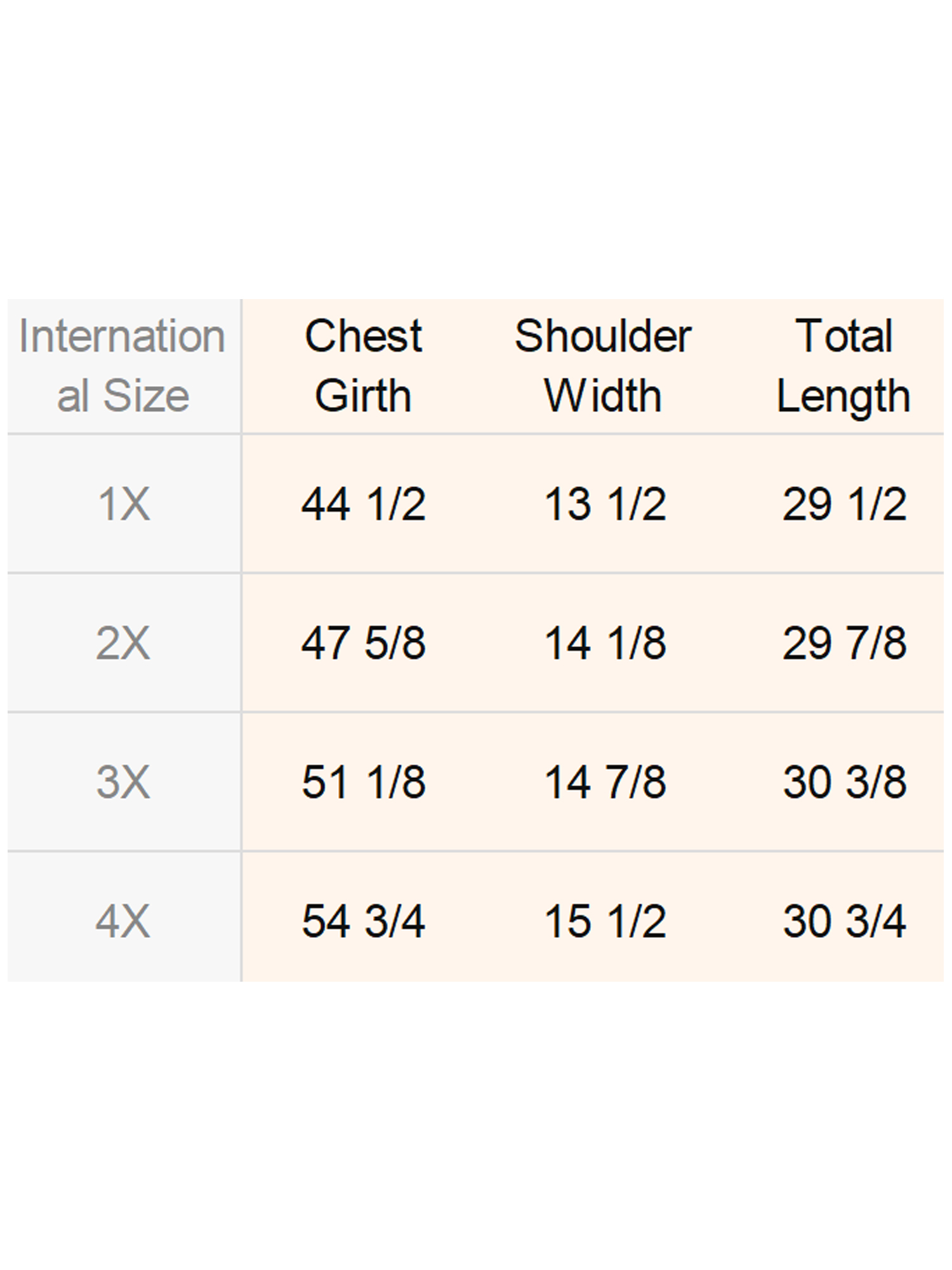Click the Shoulder Width column header
Image resolution: width=952 pixels, height=1270 pixels.
point(603,365)
